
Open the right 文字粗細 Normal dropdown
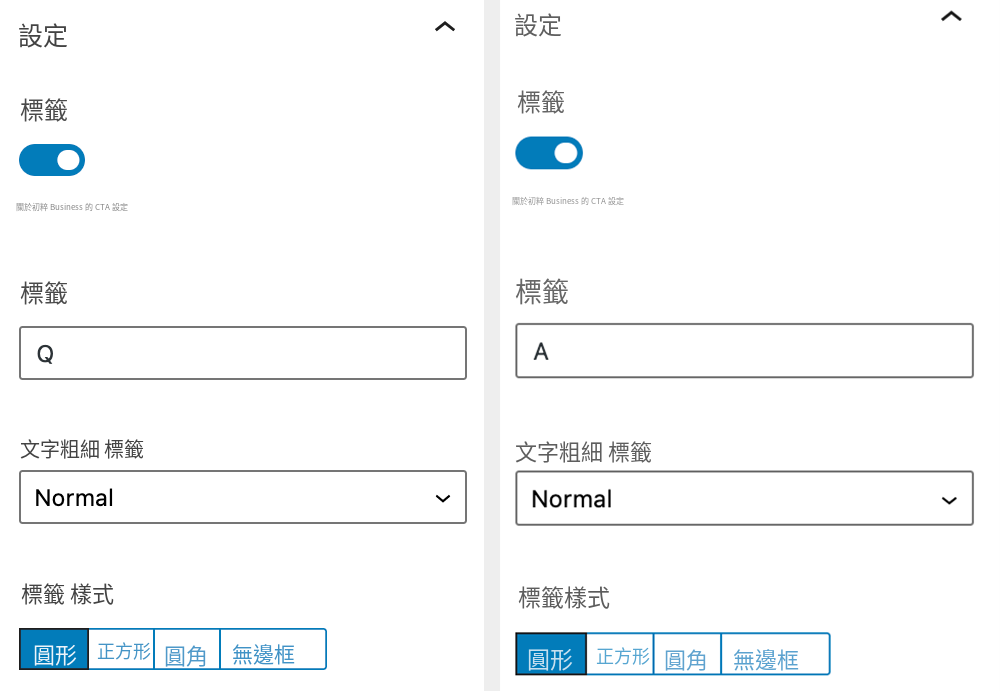[x=744, y=498]
